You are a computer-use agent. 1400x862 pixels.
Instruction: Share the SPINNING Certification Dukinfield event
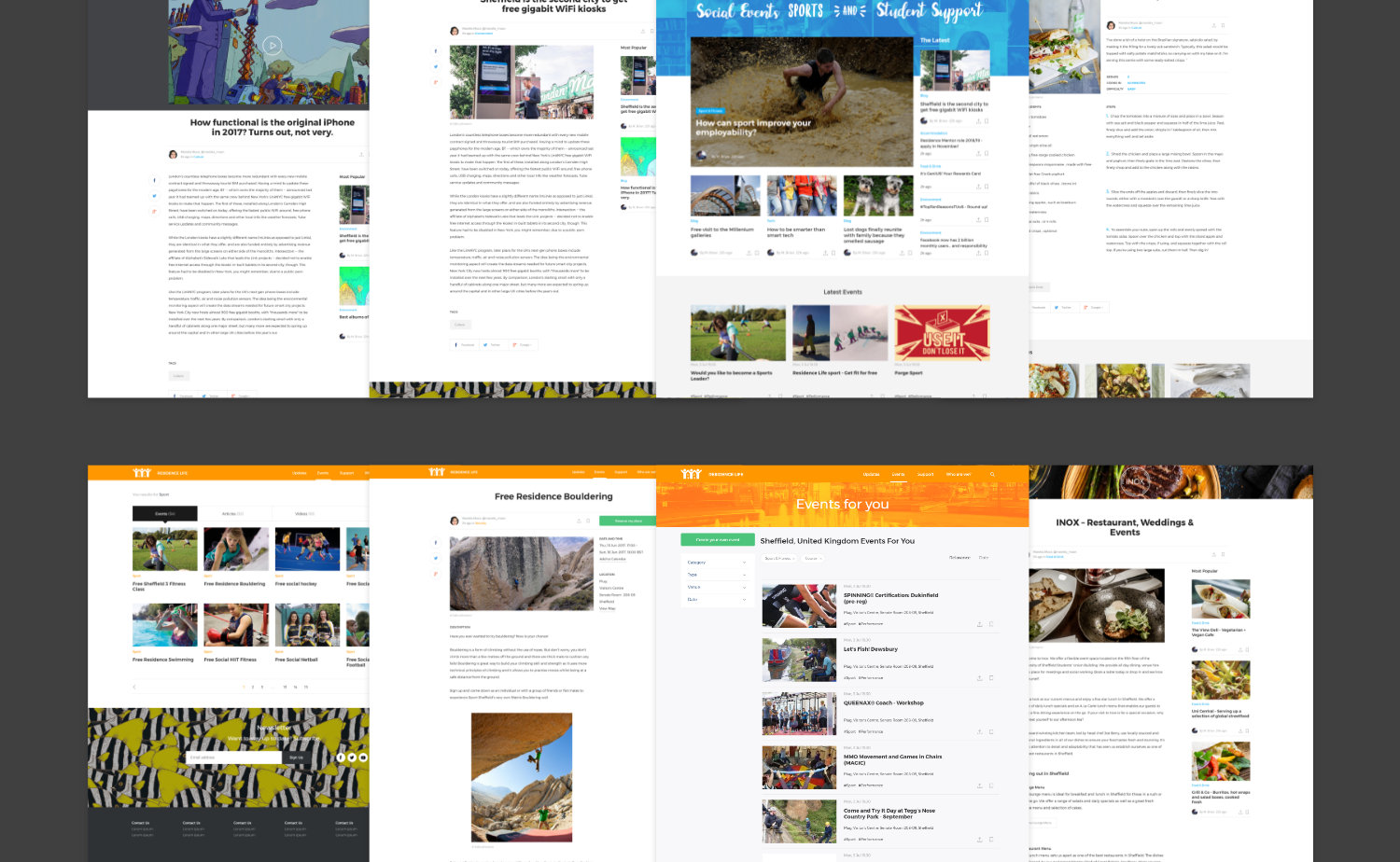(x=979, y=624)
